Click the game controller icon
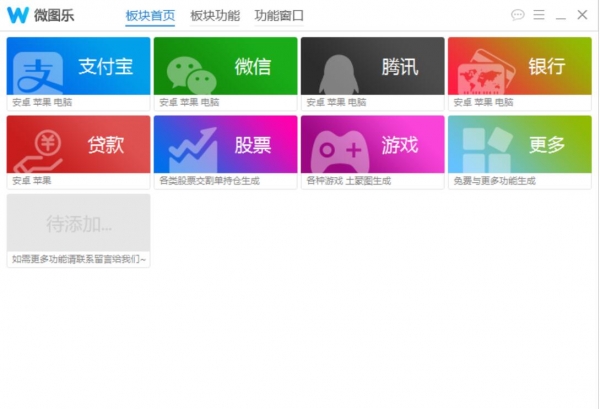 click(x=340, y=152)
